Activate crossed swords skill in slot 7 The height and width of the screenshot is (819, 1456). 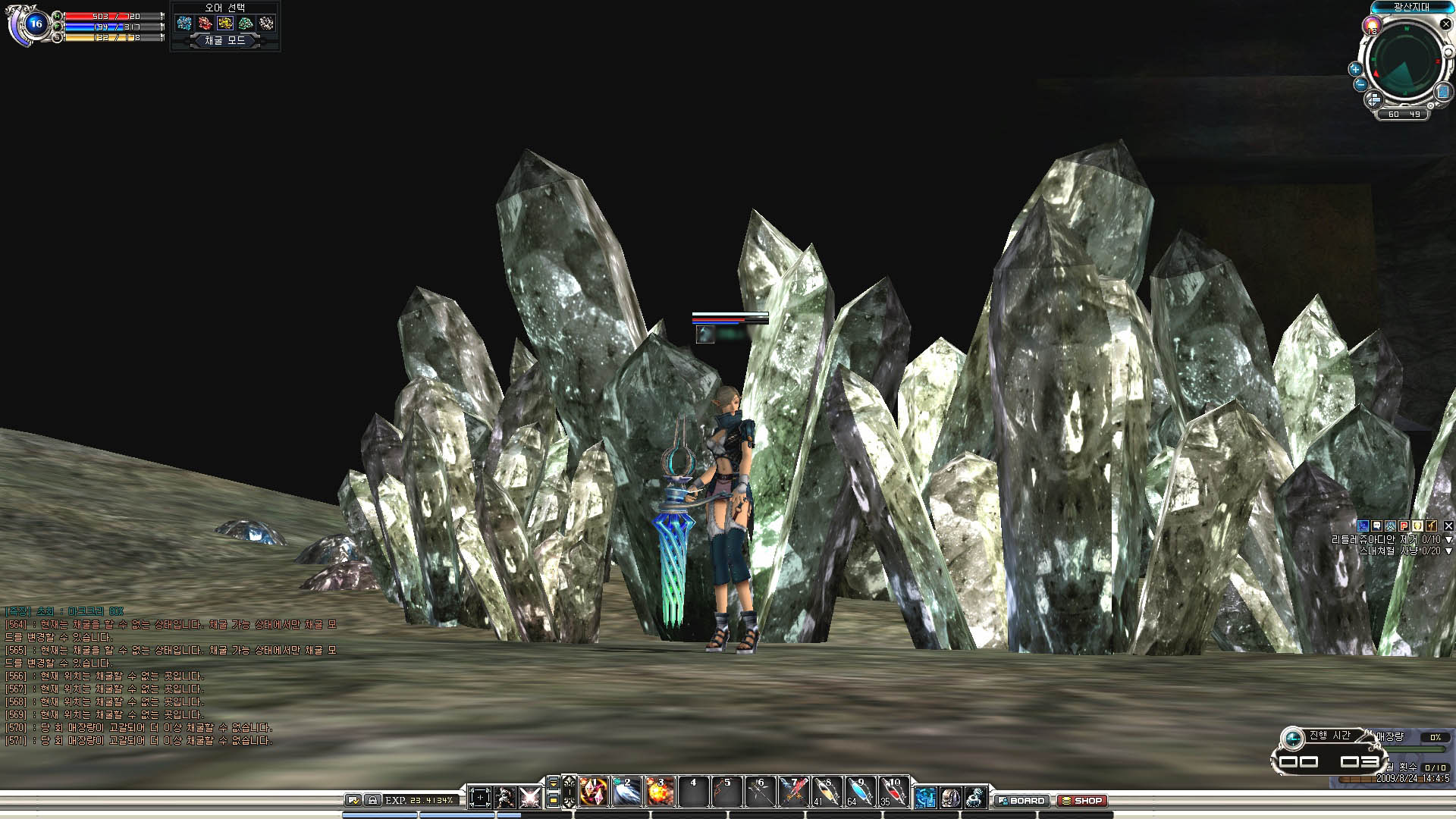pos(793,792)
